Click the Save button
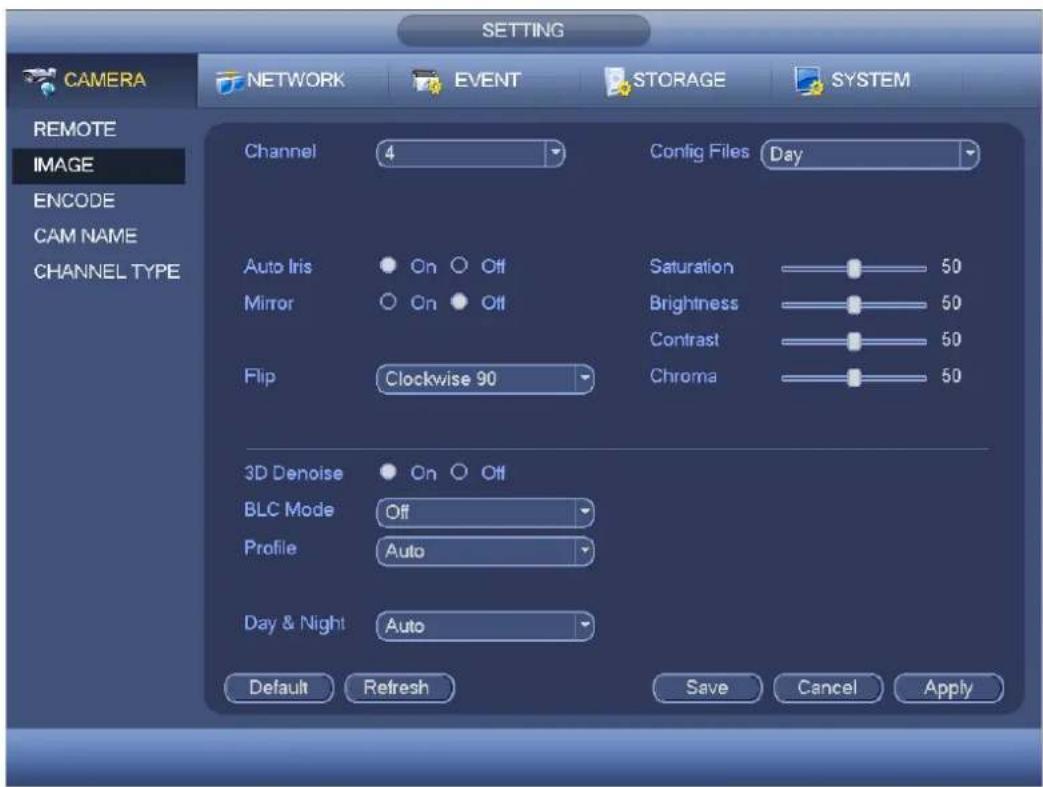The image size is (1043, 787). coord(707,688)
